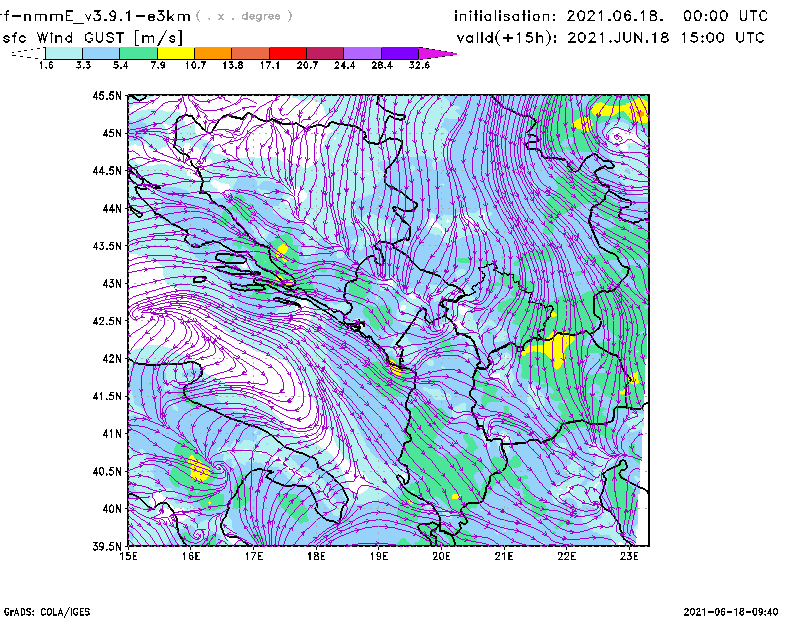Click the 39.5N latitude label
The image size is (800, 618).
click(107, 547)
